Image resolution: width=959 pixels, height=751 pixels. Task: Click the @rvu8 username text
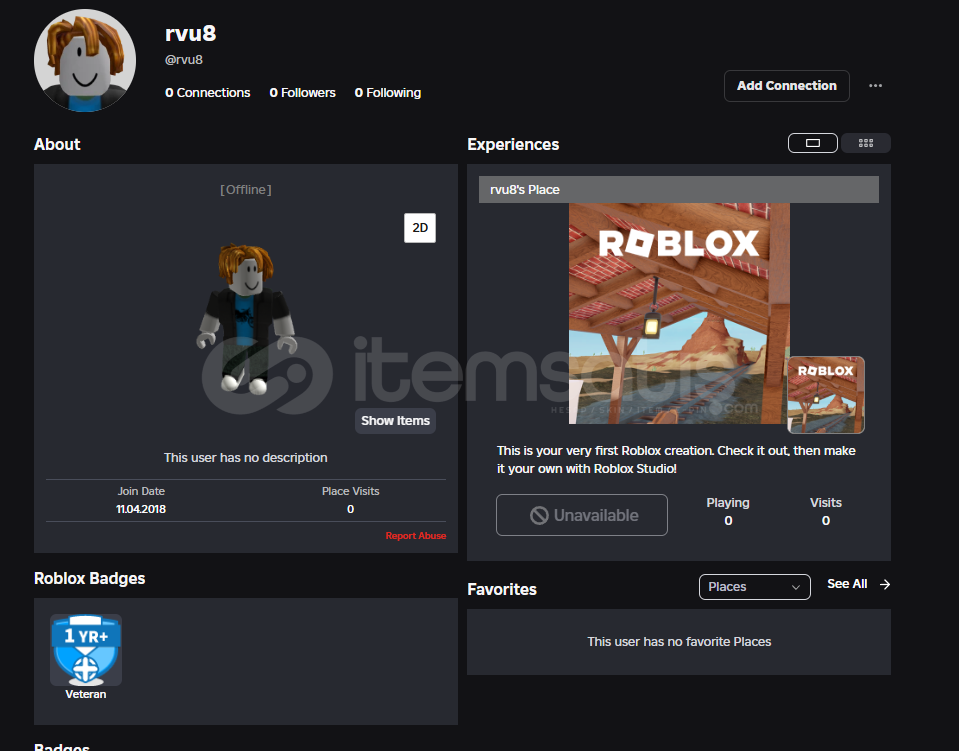[x=183, y=60]
